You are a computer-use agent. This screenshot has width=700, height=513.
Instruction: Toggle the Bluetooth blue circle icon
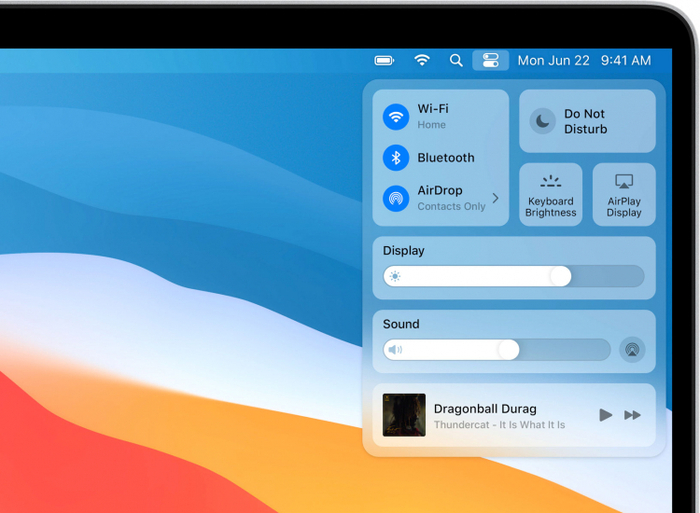click(396, 158)
